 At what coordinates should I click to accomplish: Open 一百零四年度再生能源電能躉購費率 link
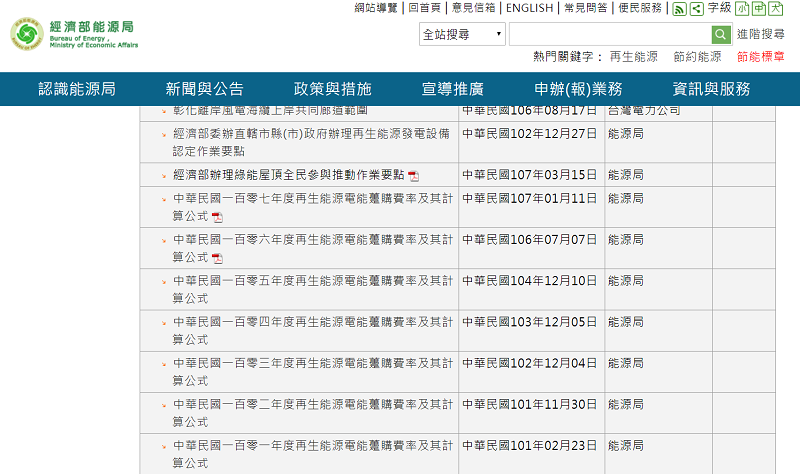click(313, 331)
